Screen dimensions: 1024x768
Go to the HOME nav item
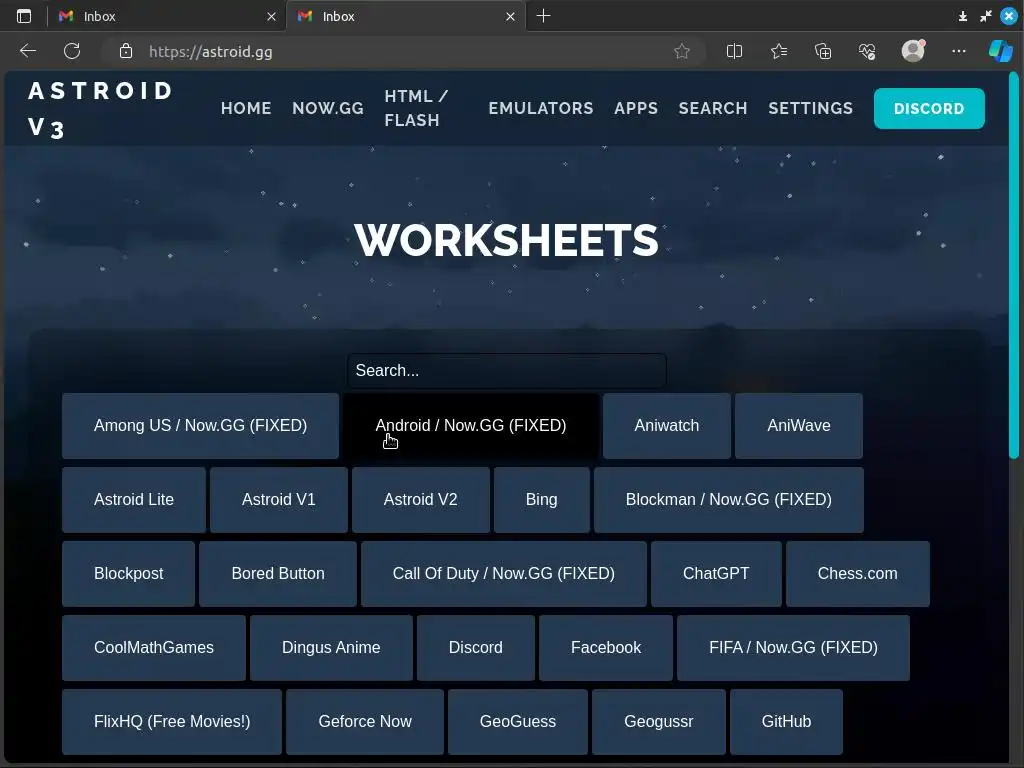(x=246, y=108)
